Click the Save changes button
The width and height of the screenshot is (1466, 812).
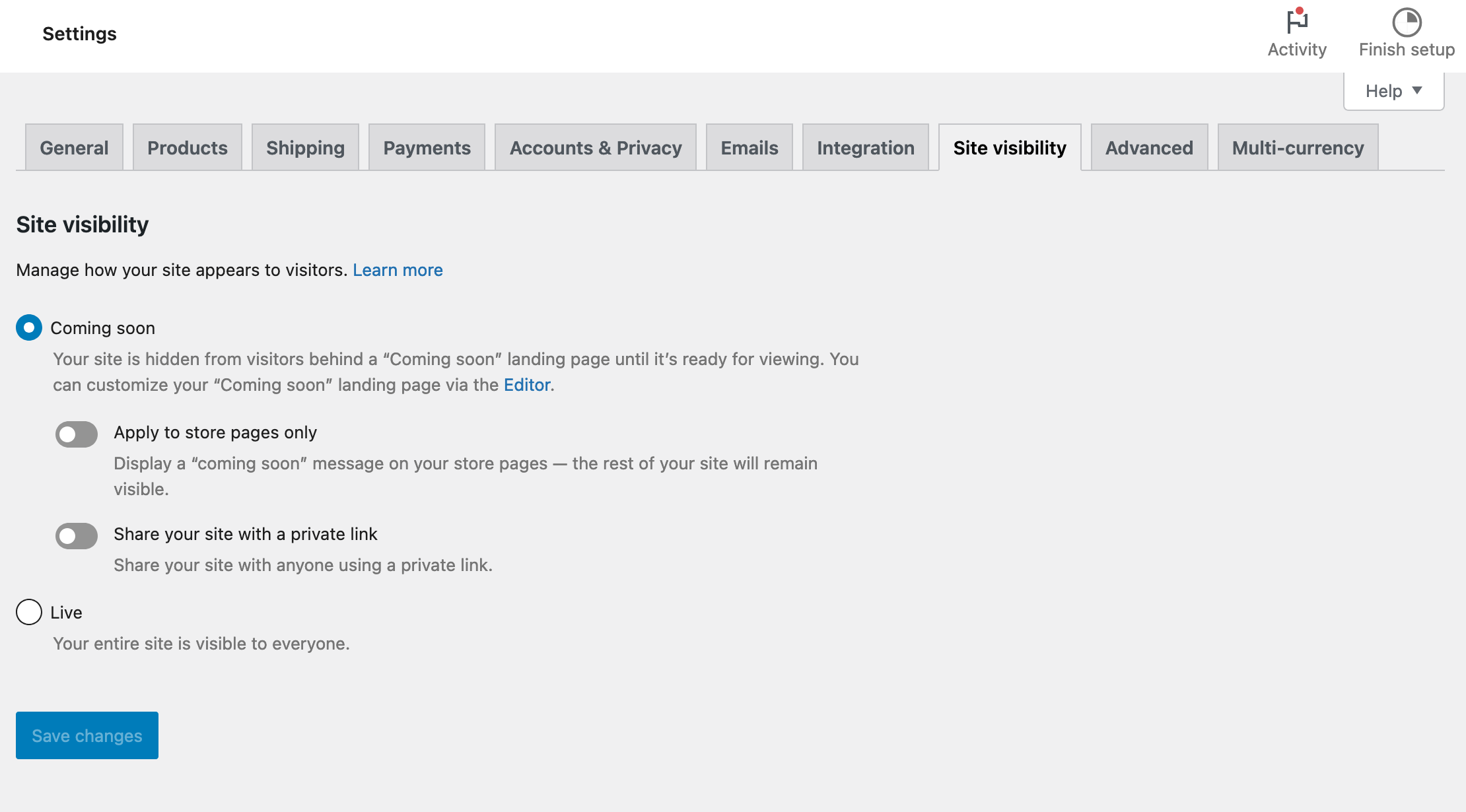87,735
